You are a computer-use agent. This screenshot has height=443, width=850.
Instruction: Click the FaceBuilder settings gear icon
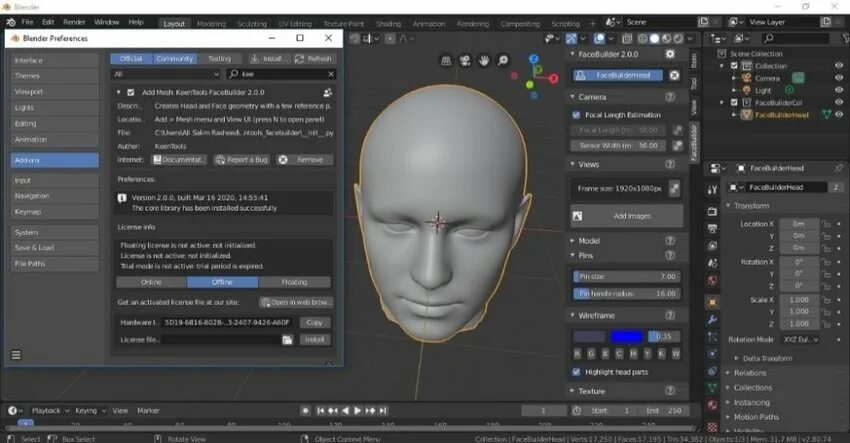point(670,54)
